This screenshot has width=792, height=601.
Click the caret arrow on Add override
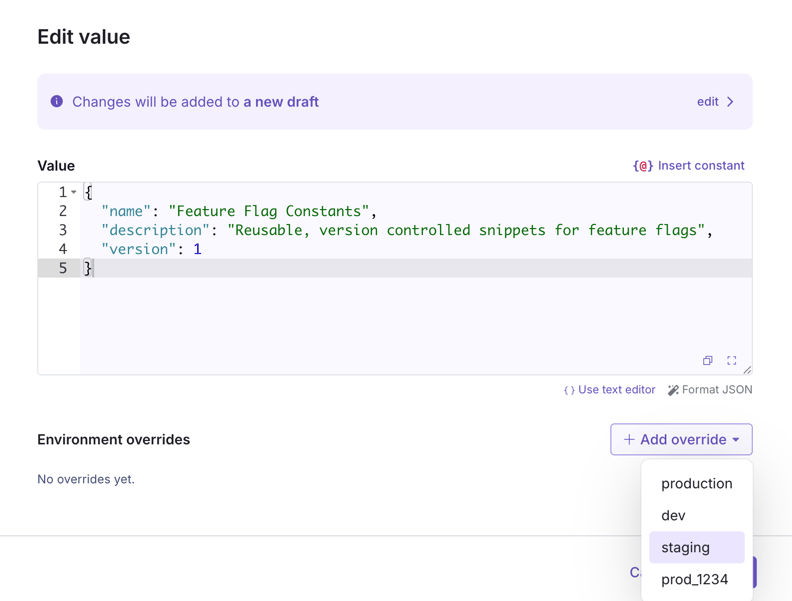(x=736, y=440)
